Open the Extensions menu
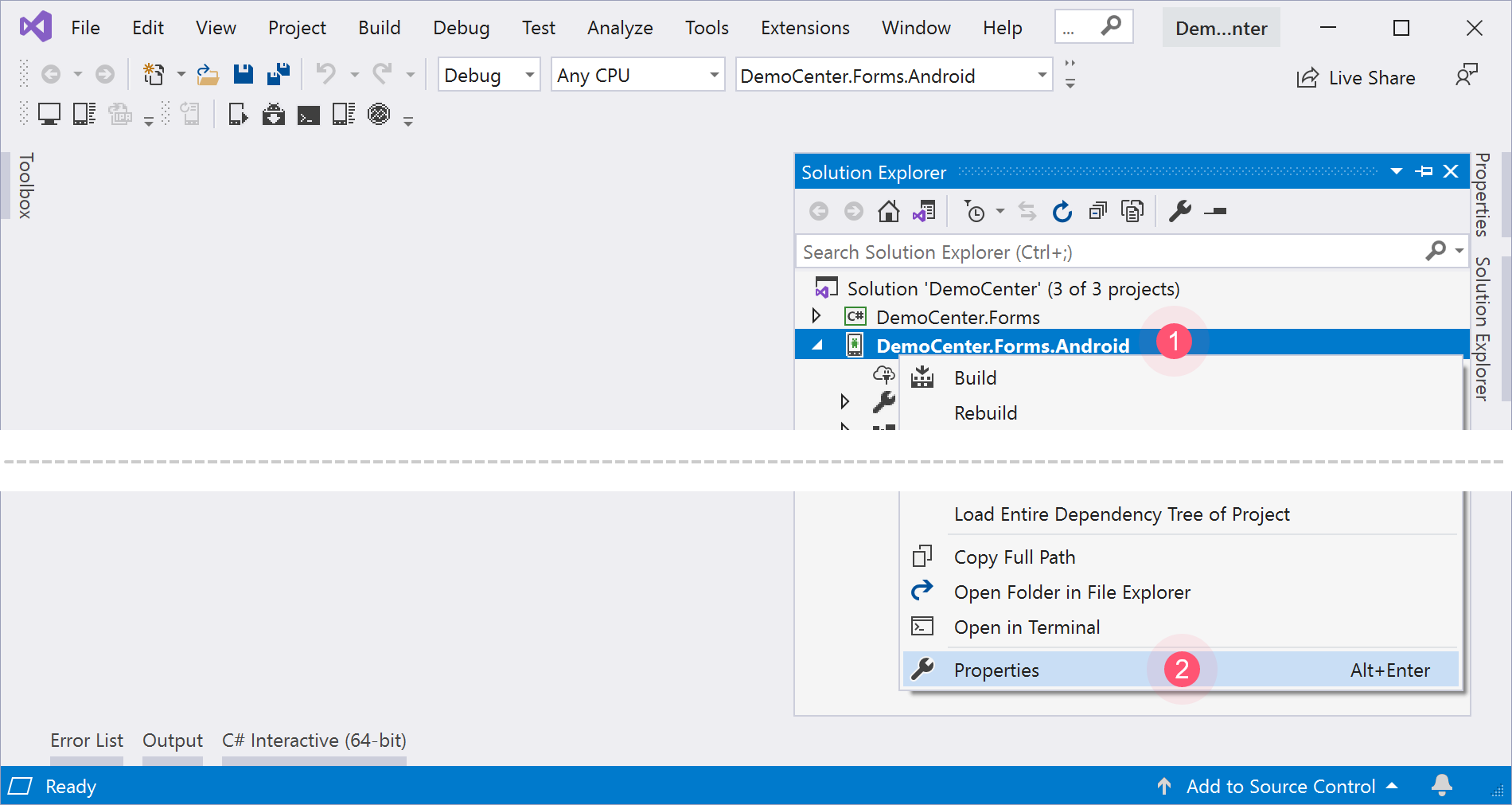Image resolution: width=1512 pixels, height=805 pixels. coord(805,28)
